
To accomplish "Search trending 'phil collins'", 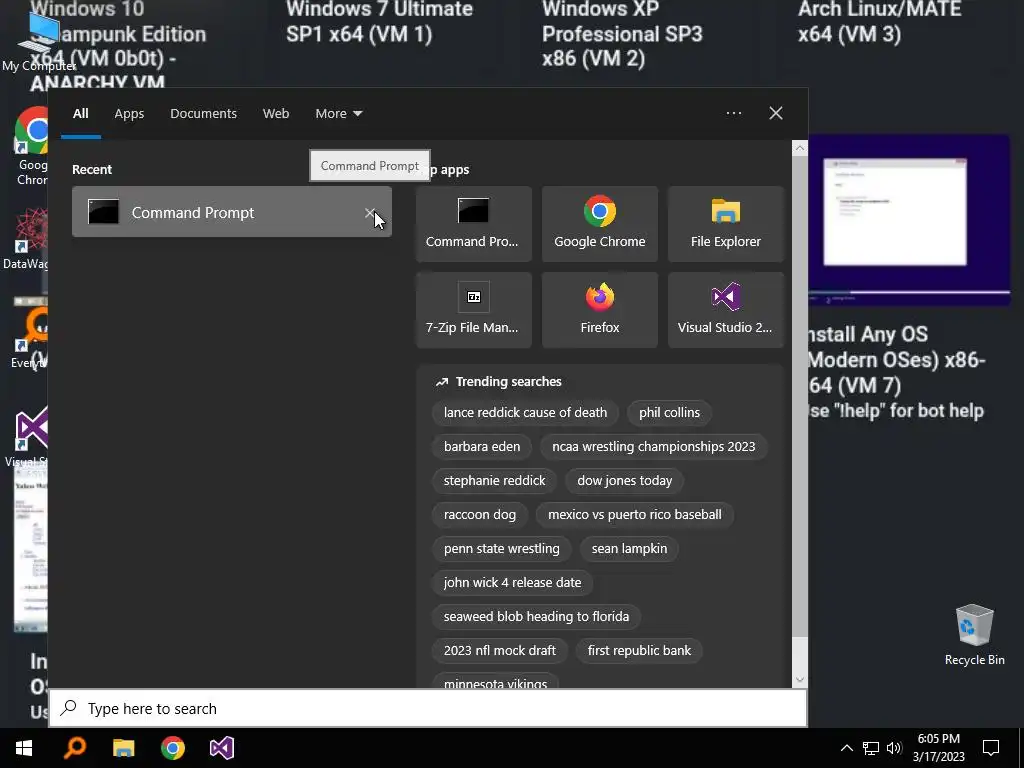I will (669, 412).
